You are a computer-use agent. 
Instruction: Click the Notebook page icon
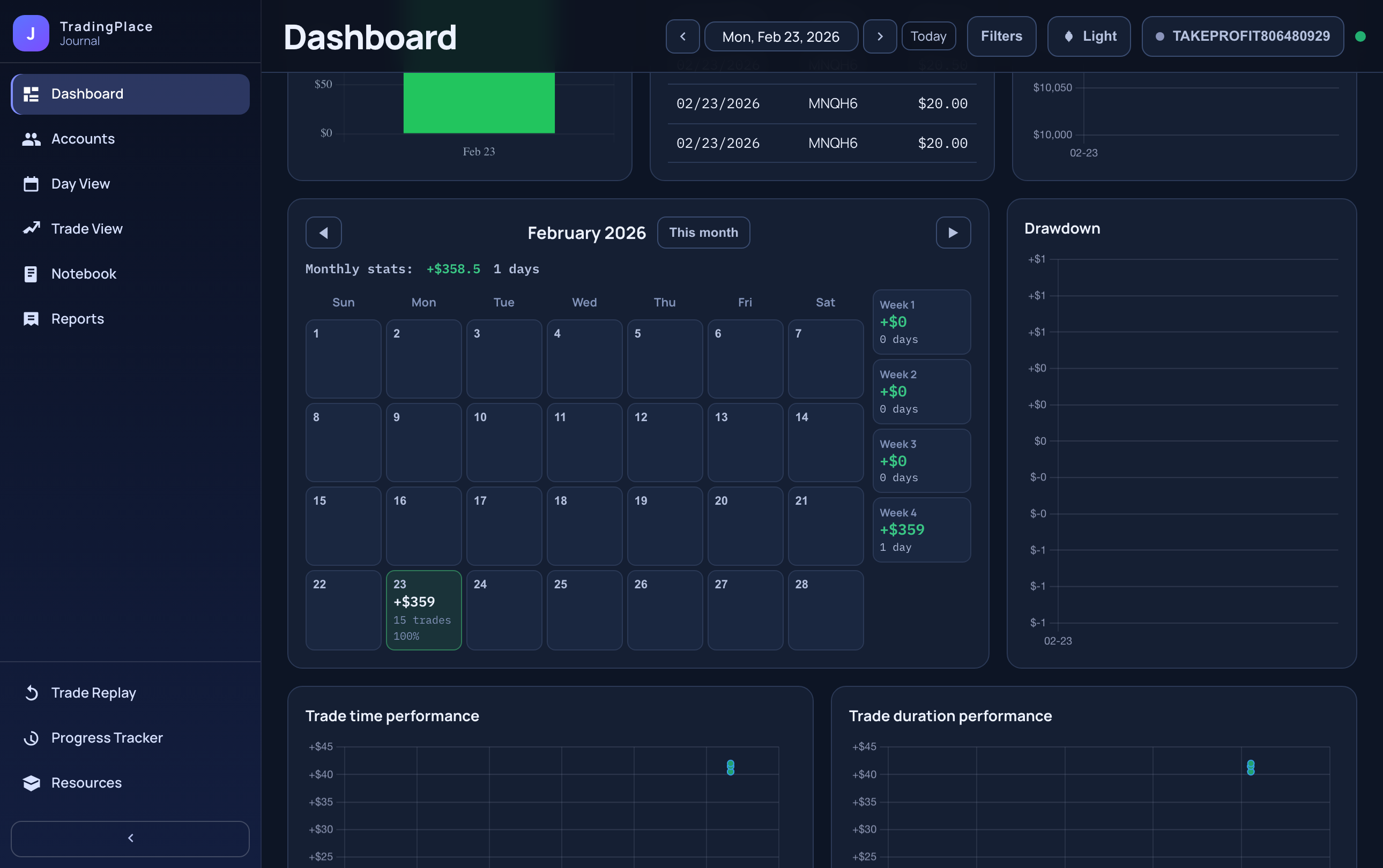click(x=31, y=274)
